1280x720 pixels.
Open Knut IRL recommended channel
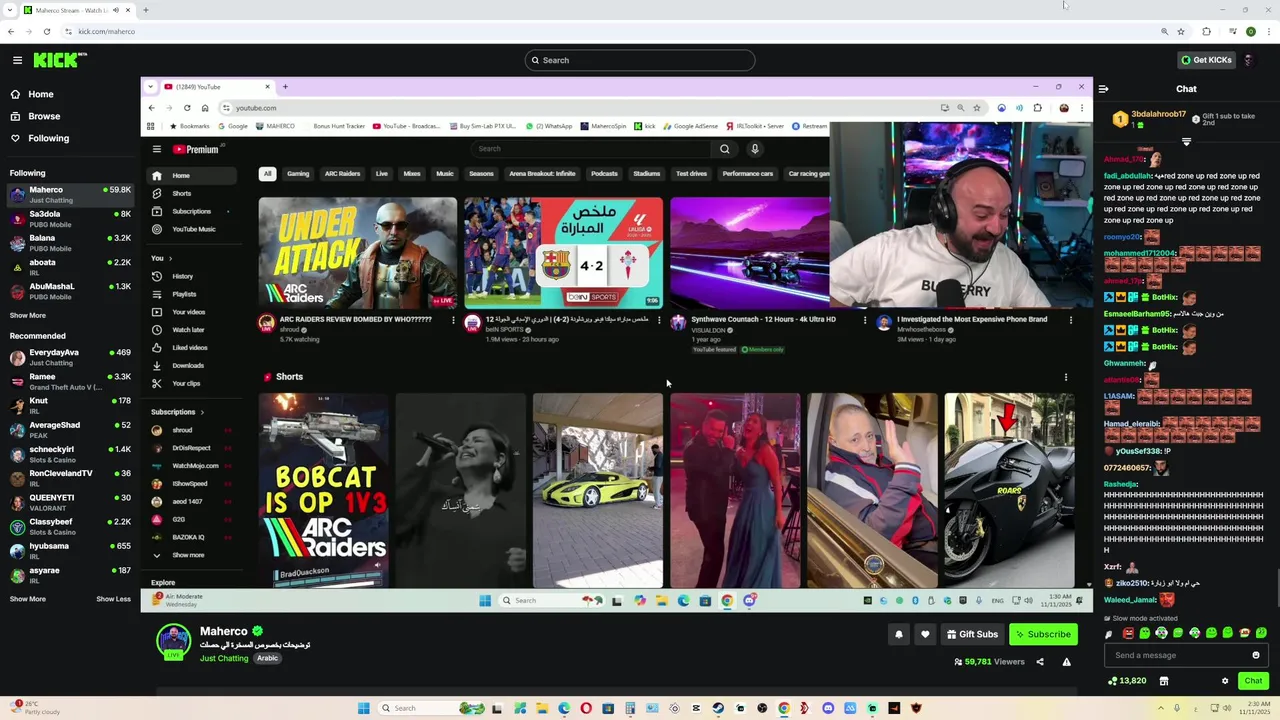click(x=70, y=405)
